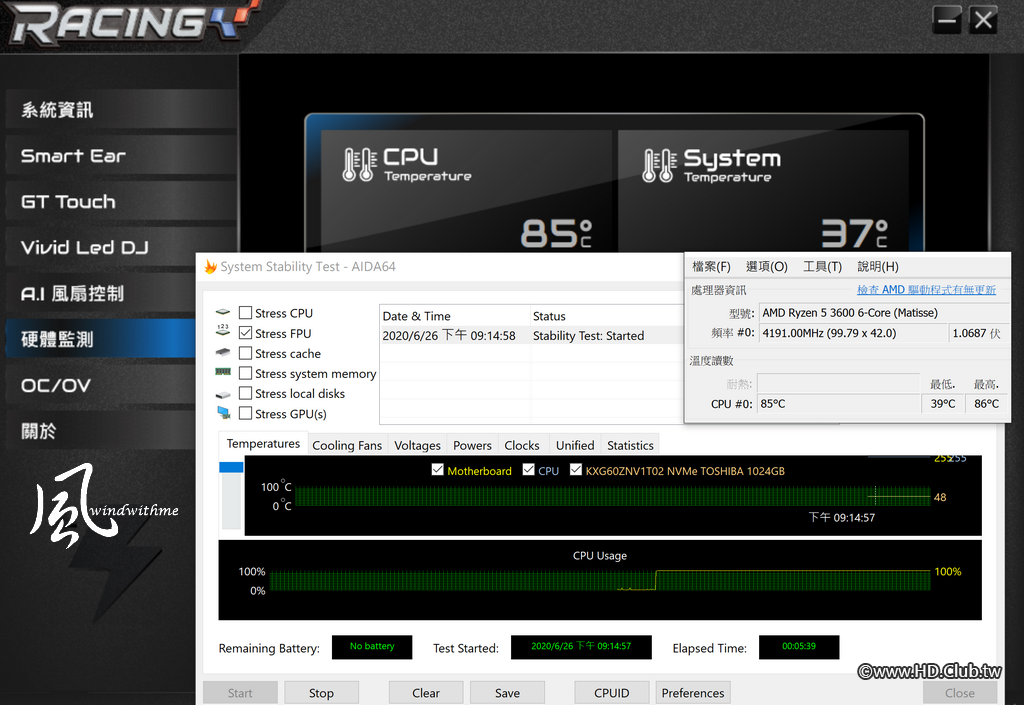The image size is (1024, 705).
Task: Switch to the Temperatures tab
Action: [263, 444]
